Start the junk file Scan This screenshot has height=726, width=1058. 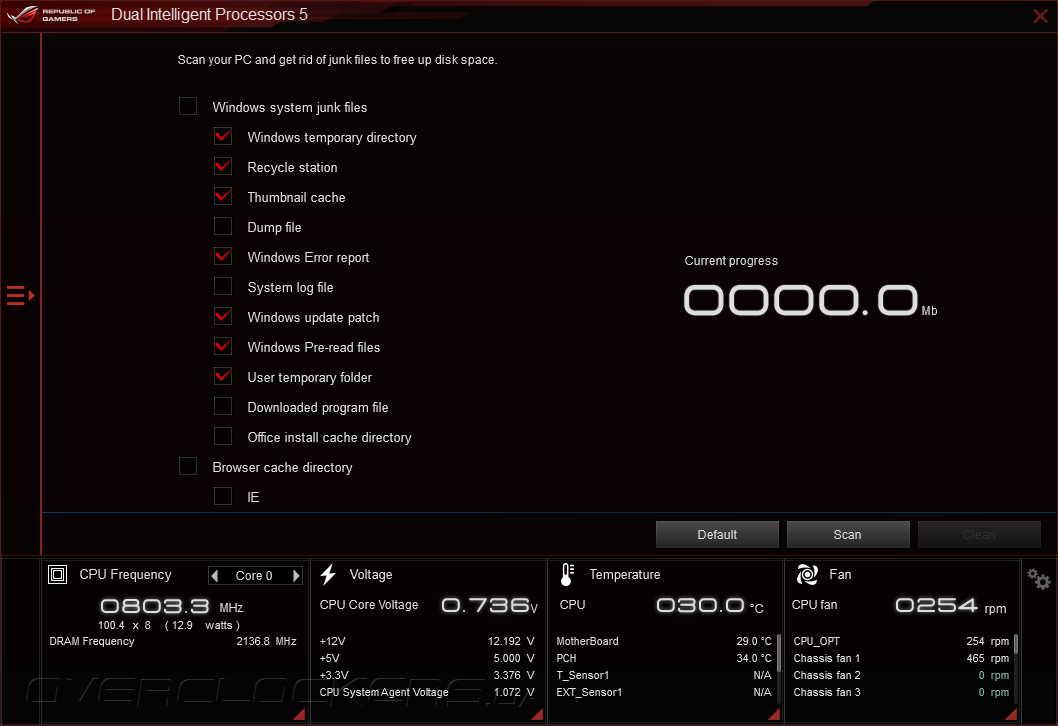847,534
